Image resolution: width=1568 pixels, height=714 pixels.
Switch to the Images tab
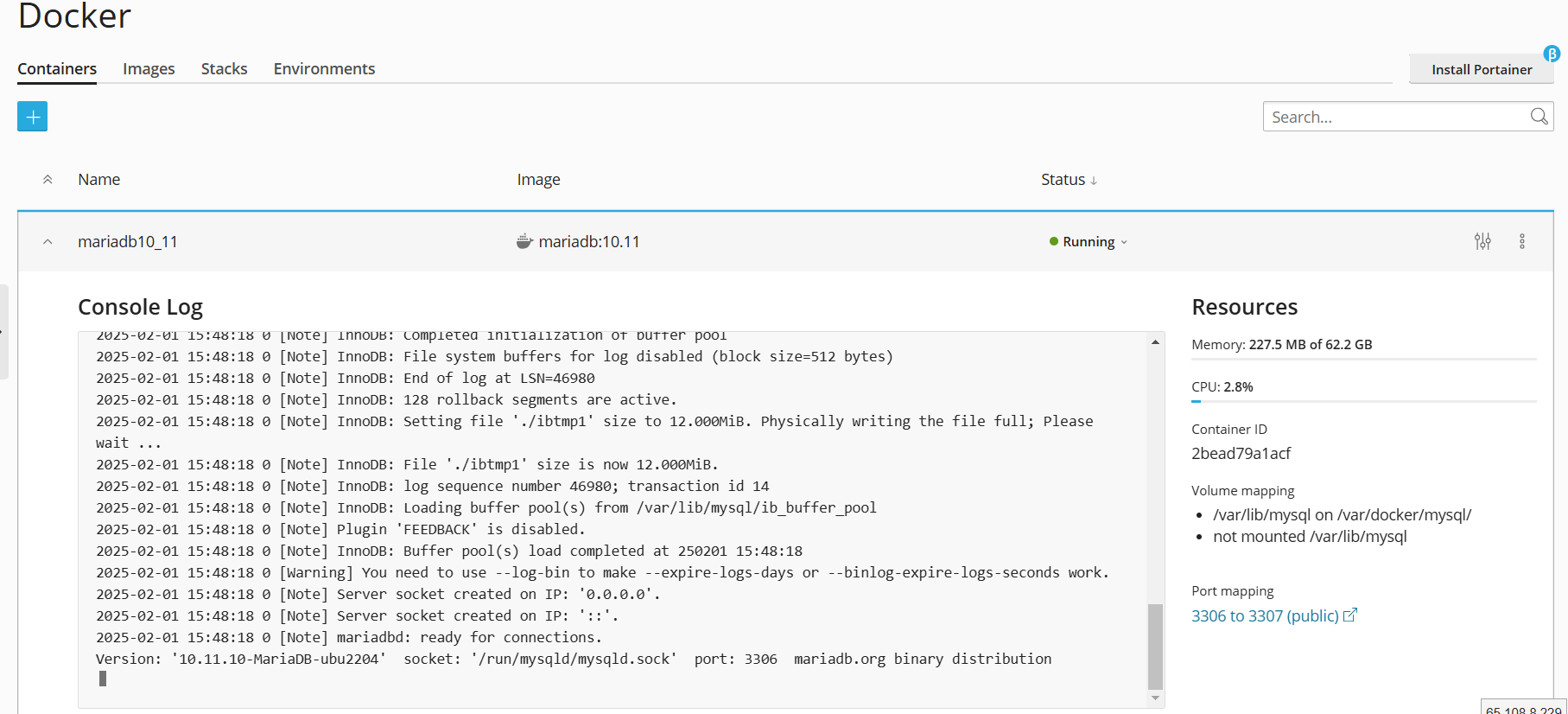coord(149,69)
